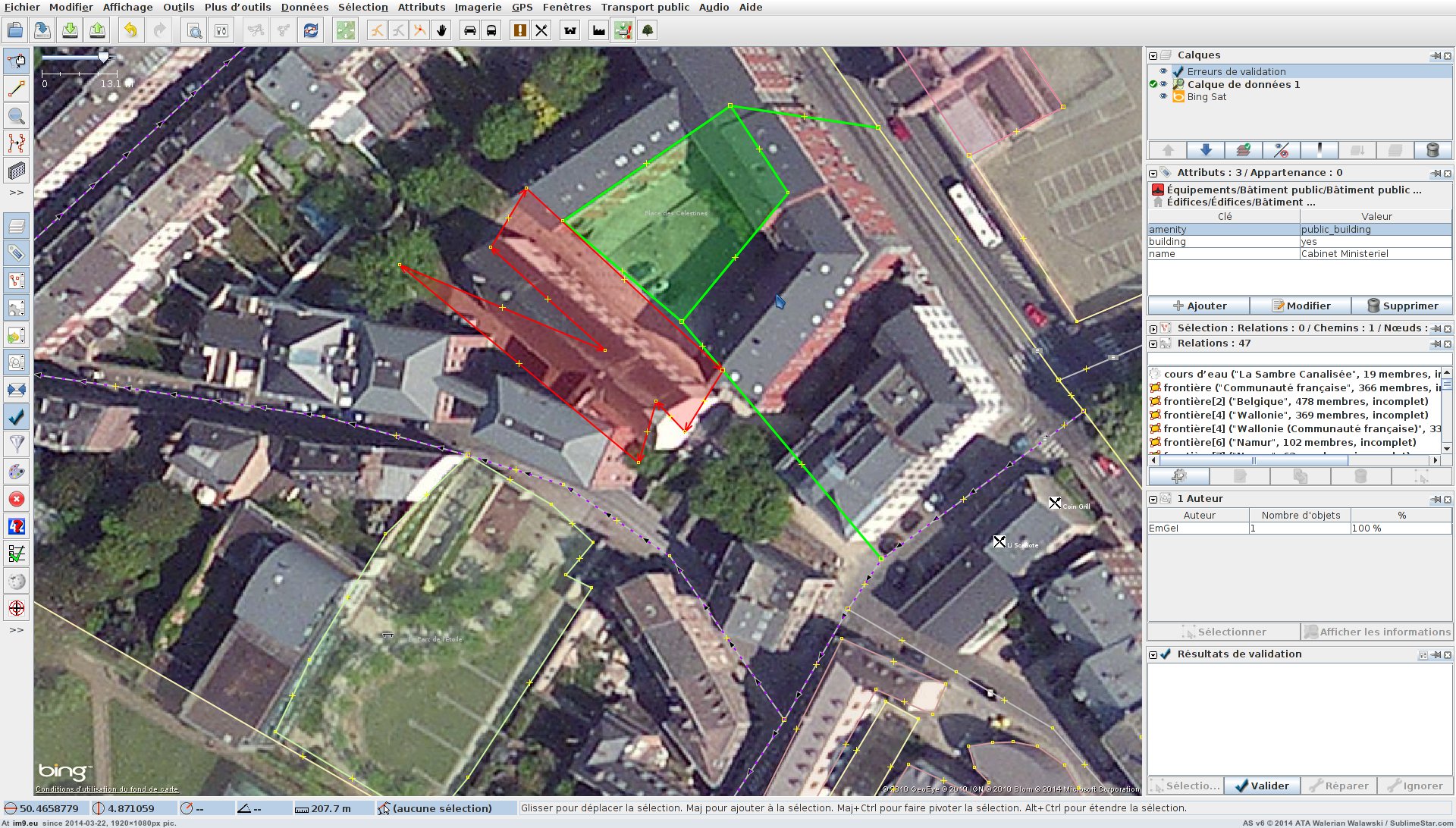Click the bus preset icon in the toolbar

coord(491,30)
